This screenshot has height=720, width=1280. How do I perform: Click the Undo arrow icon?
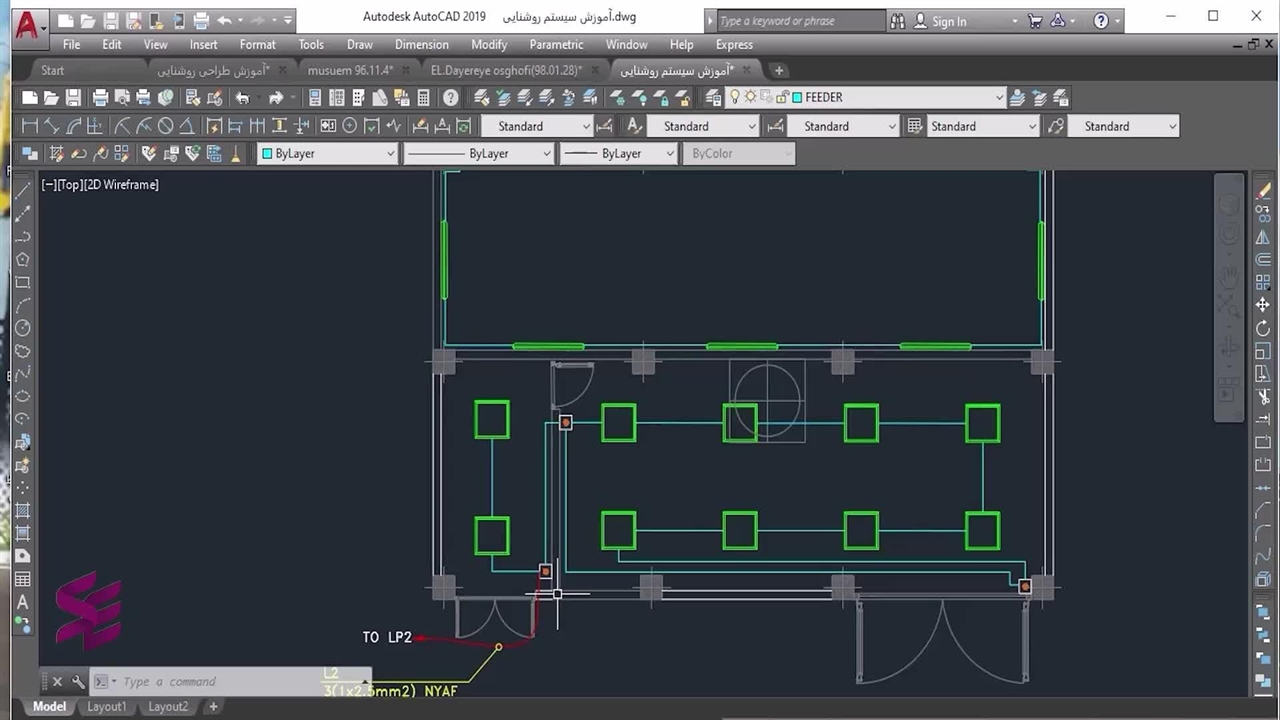[x=242, y=98]
